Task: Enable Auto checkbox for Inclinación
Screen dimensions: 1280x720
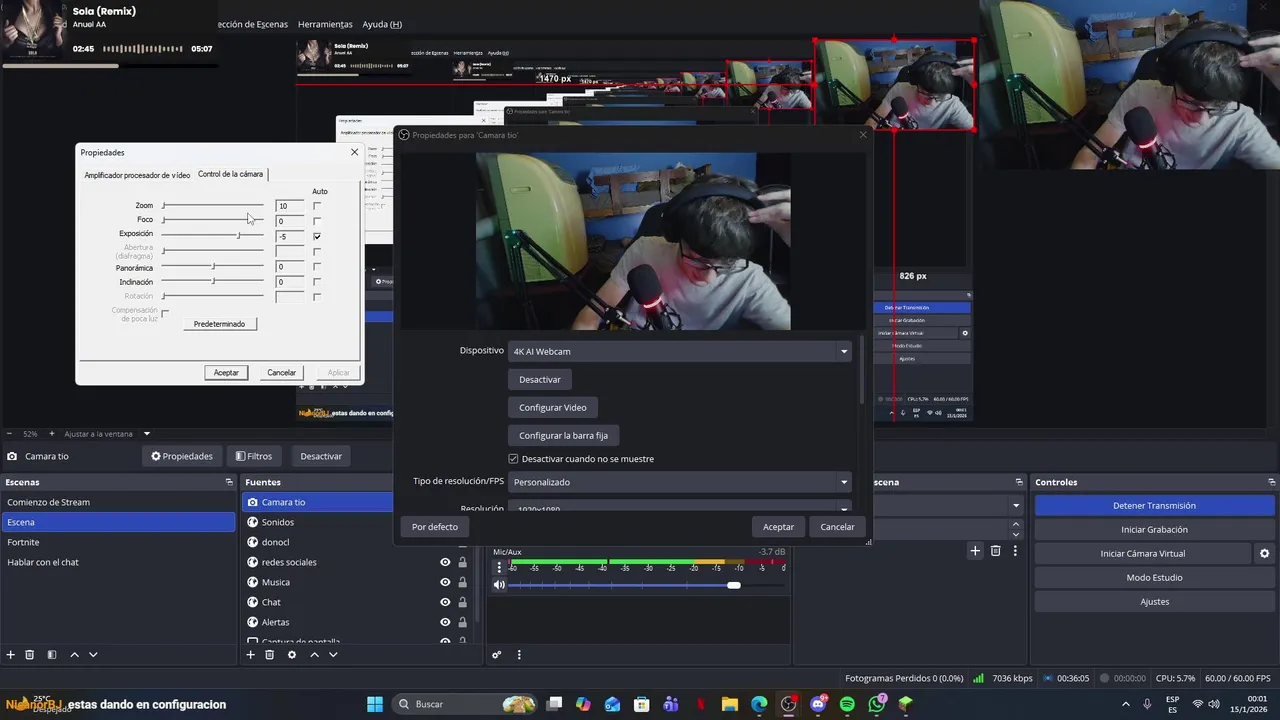Action: [x=317, y=282]
